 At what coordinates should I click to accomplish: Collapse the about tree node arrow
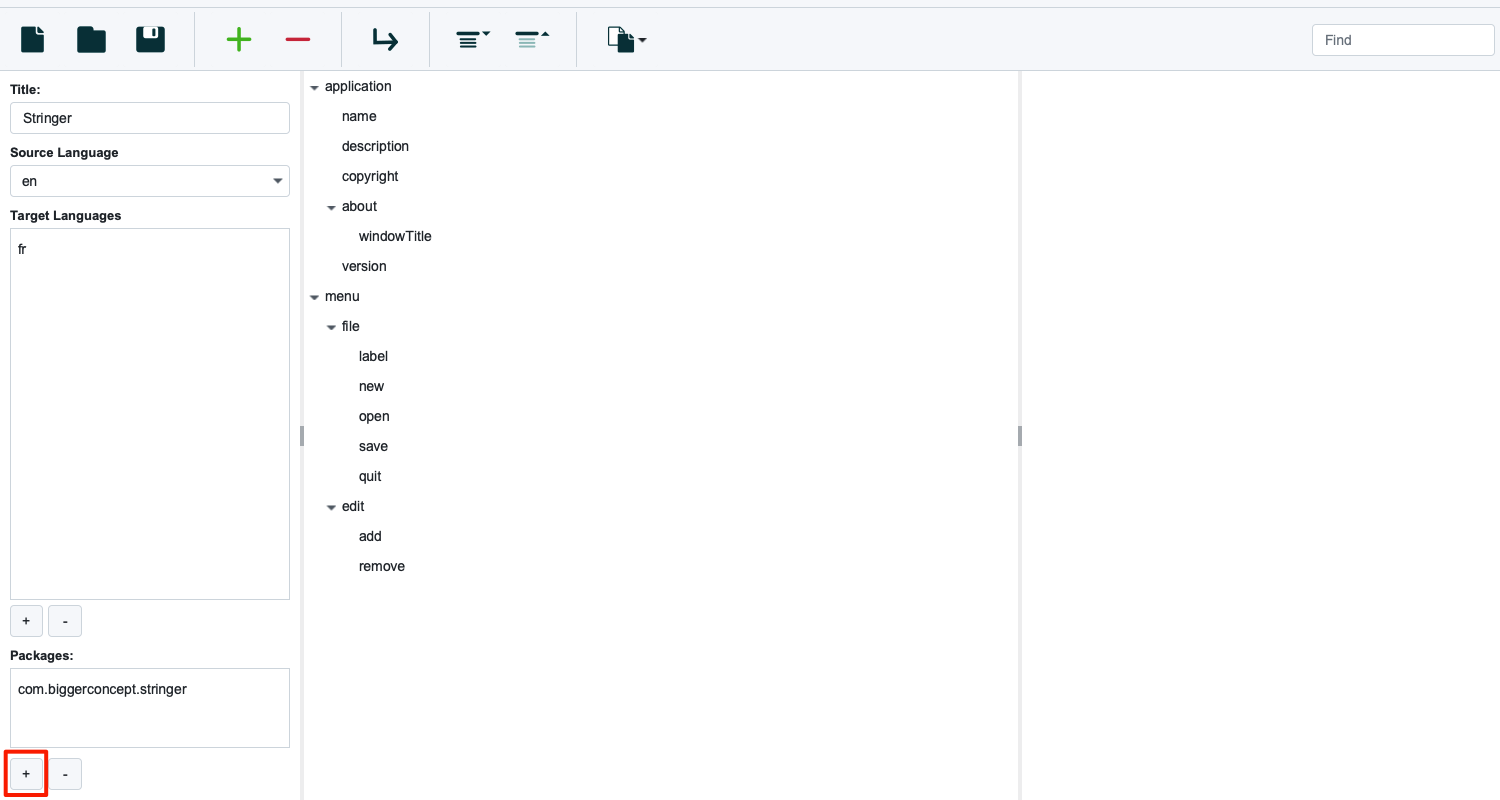(331, 207)
